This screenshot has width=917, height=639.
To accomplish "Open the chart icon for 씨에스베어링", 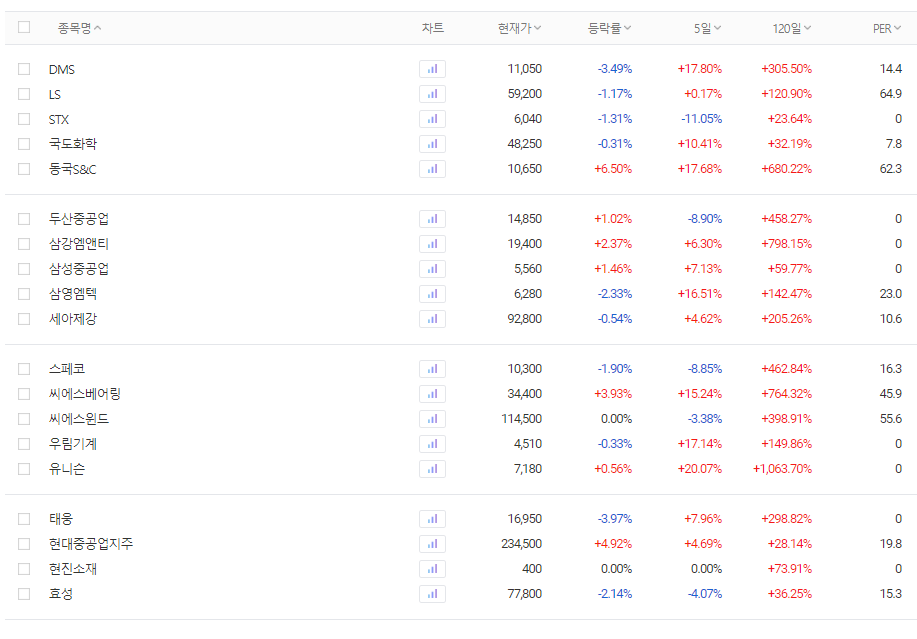I will point(432,394).
